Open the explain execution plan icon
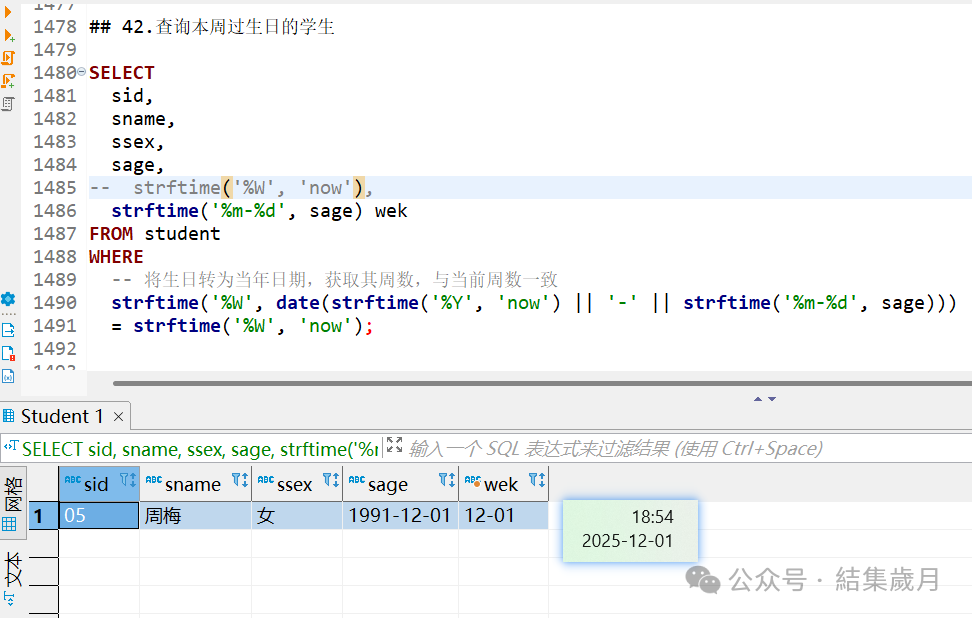Viewport: 972px width, 618px height. [x=7, y=104]
